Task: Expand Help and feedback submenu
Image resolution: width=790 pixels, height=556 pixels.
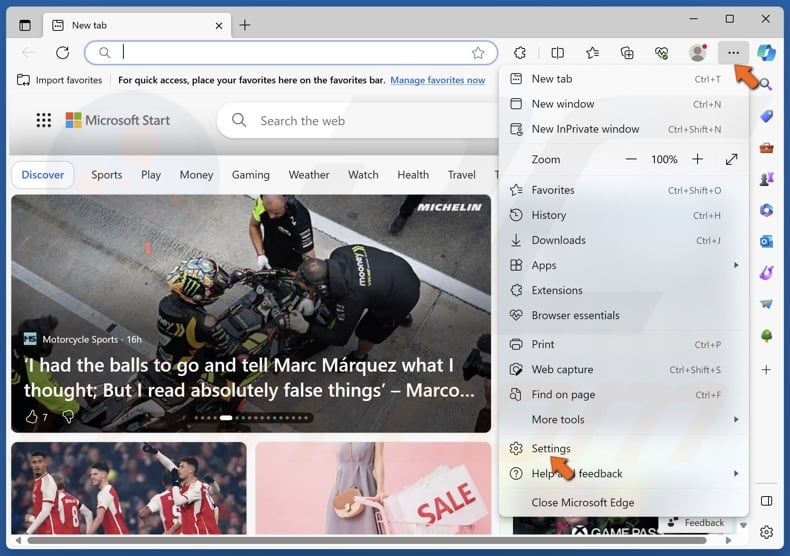Action: coord(624,474)
